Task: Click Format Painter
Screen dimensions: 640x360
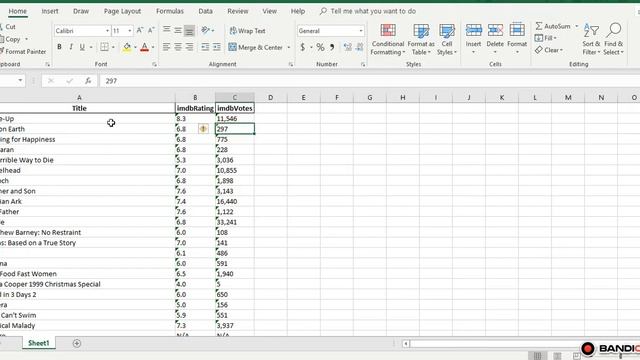Action: coord(23,51)
